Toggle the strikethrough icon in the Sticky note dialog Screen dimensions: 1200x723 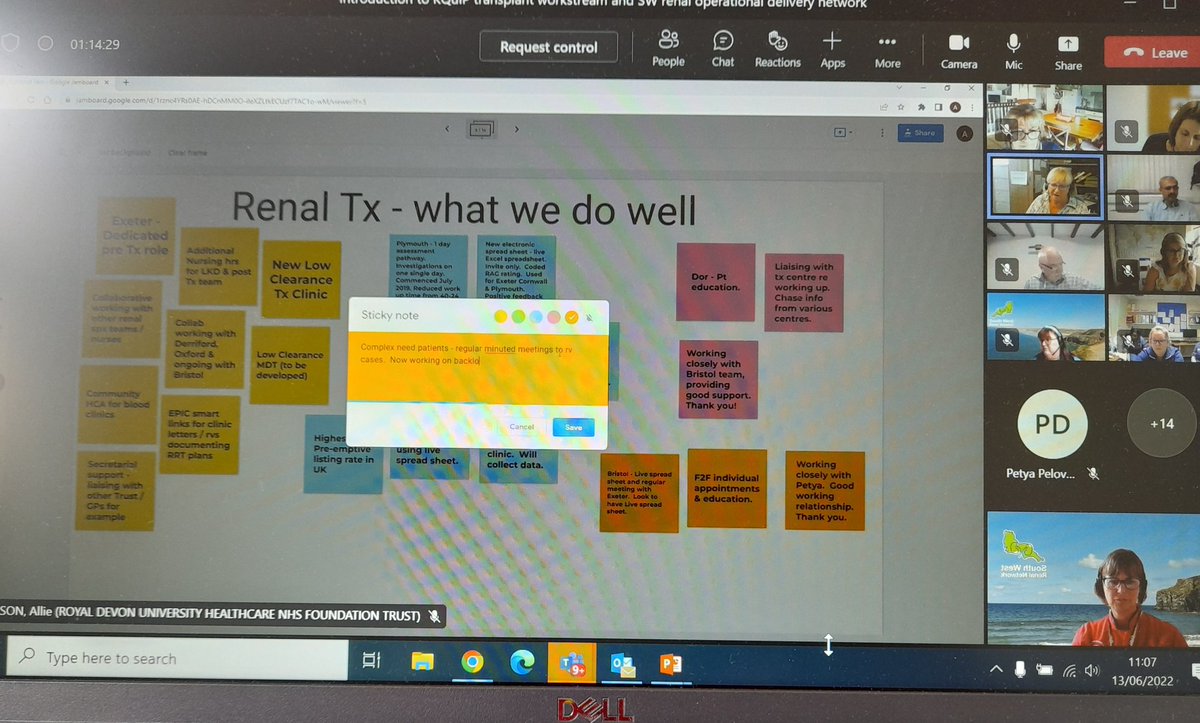(x=589, y=315)
